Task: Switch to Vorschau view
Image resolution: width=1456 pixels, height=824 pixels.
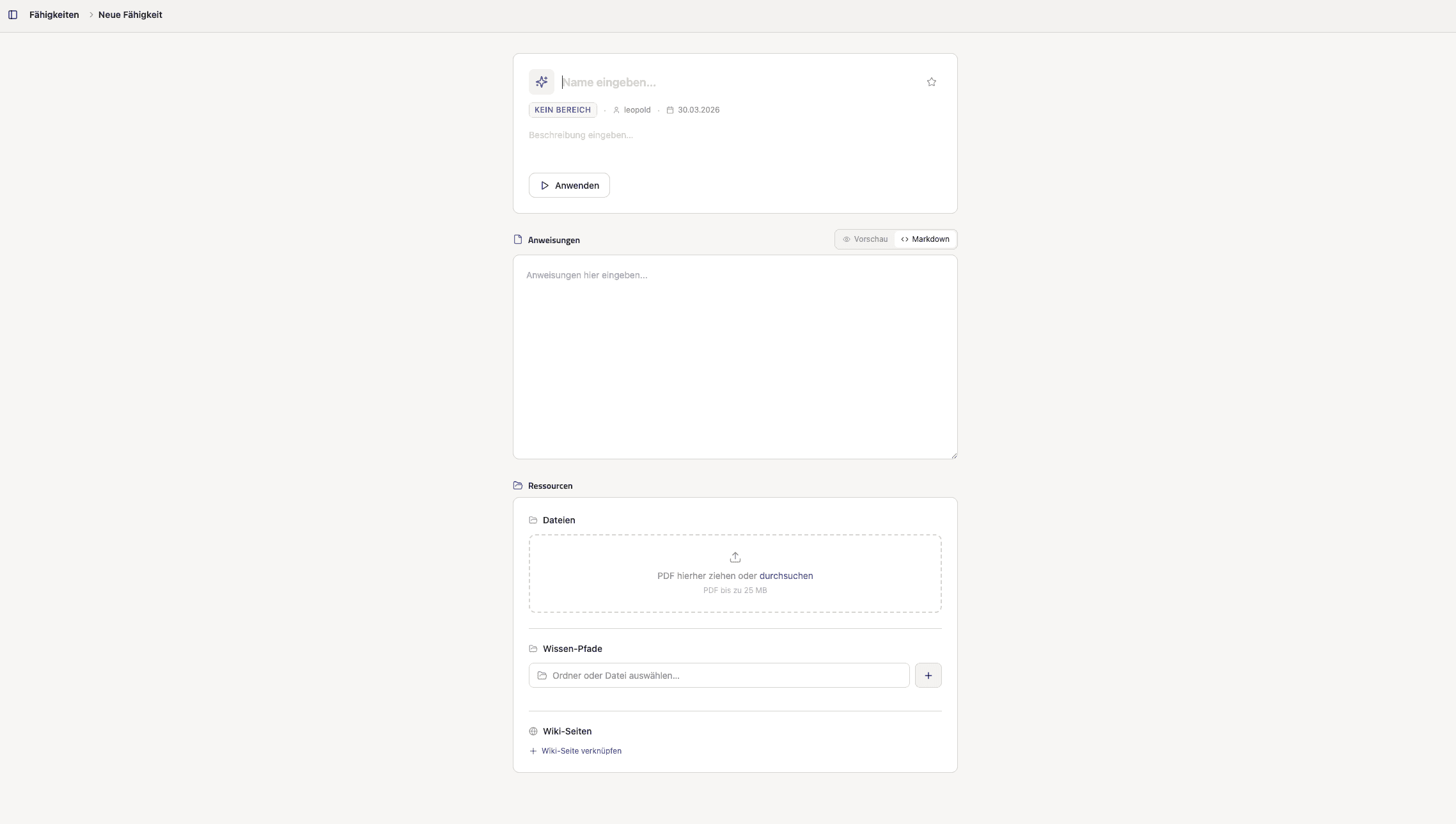Action: pyautogui.click(x=865, y=239)
